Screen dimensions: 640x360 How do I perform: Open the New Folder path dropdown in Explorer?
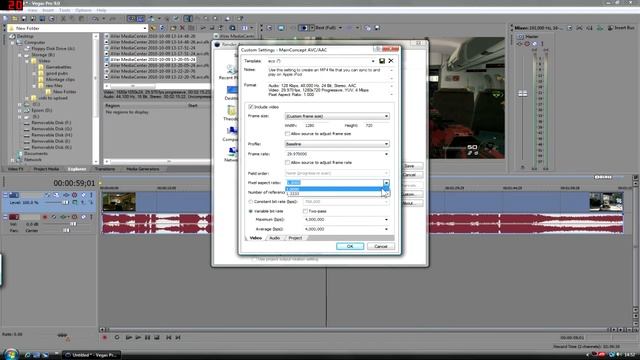point(144,28)
